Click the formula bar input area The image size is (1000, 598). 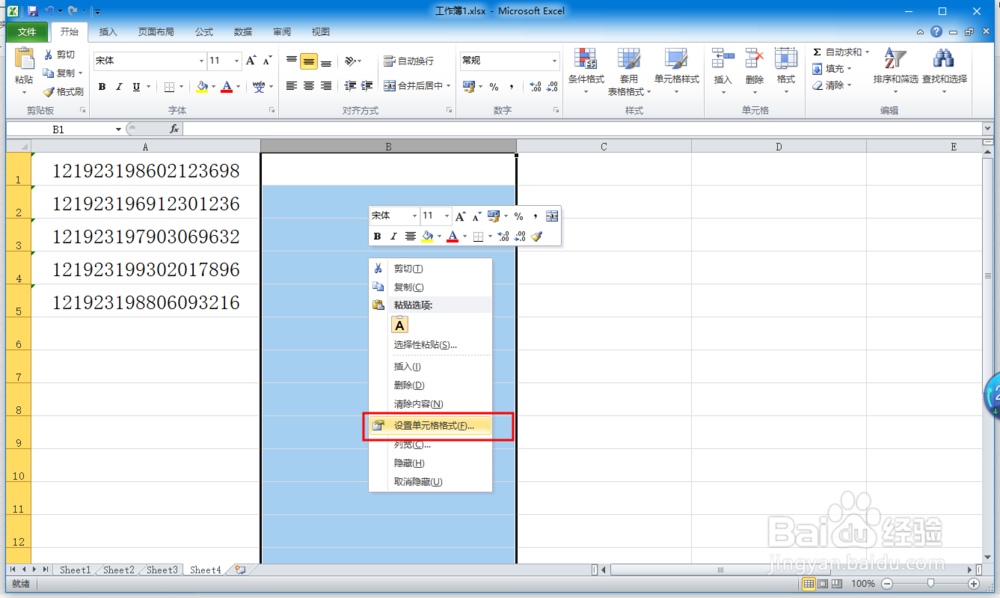(584, 129)
